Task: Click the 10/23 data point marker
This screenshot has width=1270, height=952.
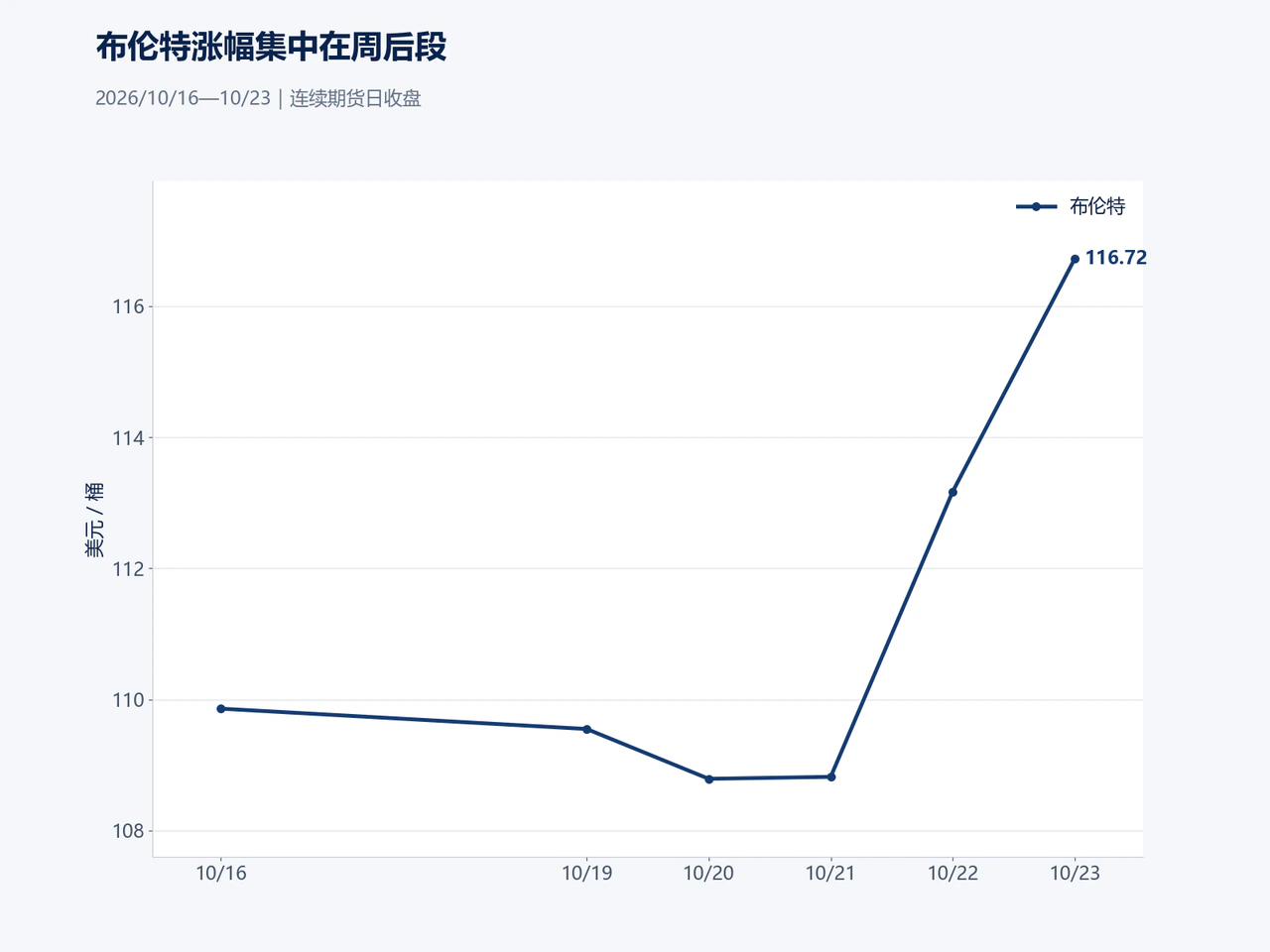Action: (x=1075, y=259)
